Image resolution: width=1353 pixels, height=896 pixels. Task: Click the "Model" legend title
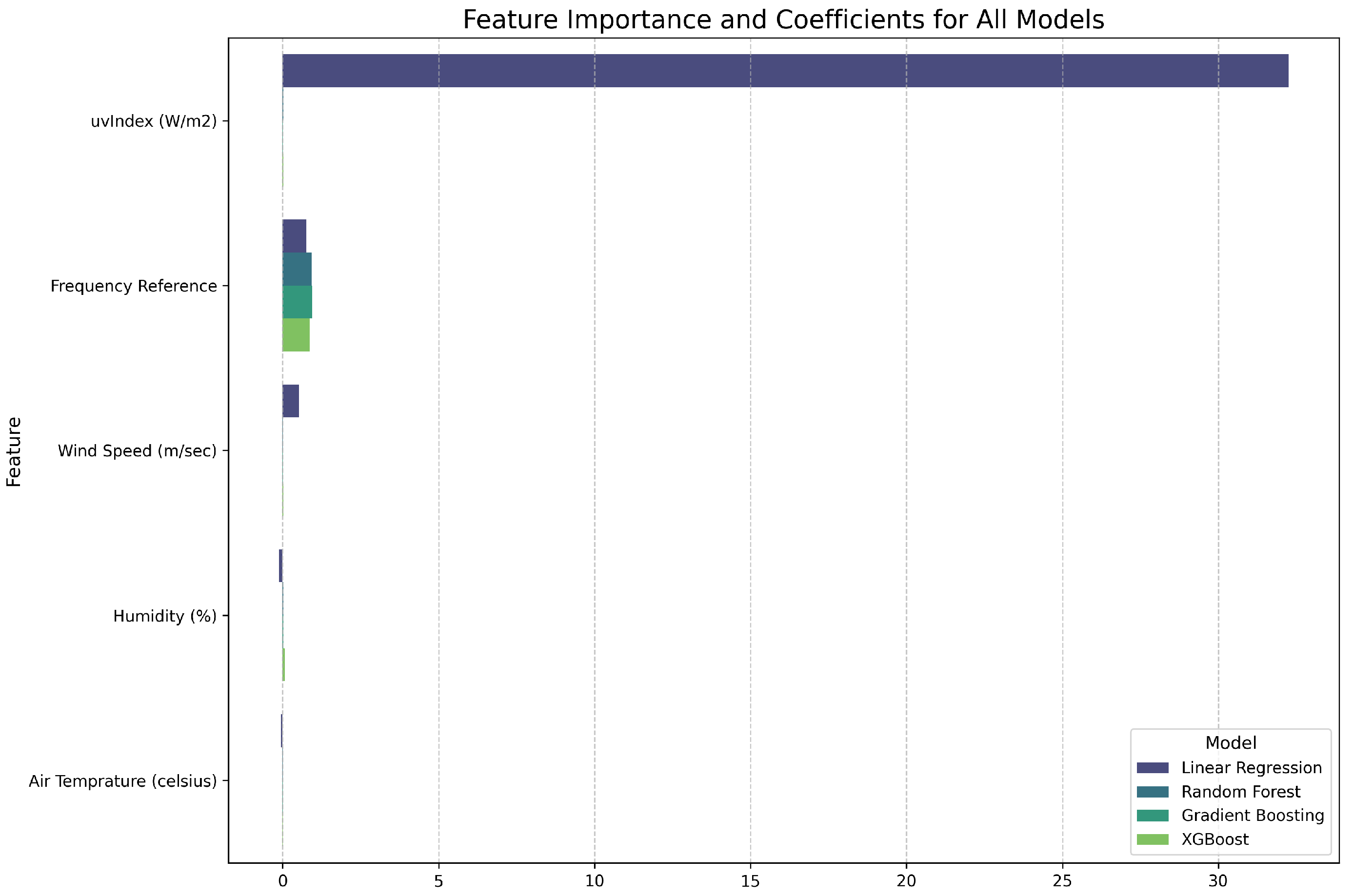(1230, 743)
